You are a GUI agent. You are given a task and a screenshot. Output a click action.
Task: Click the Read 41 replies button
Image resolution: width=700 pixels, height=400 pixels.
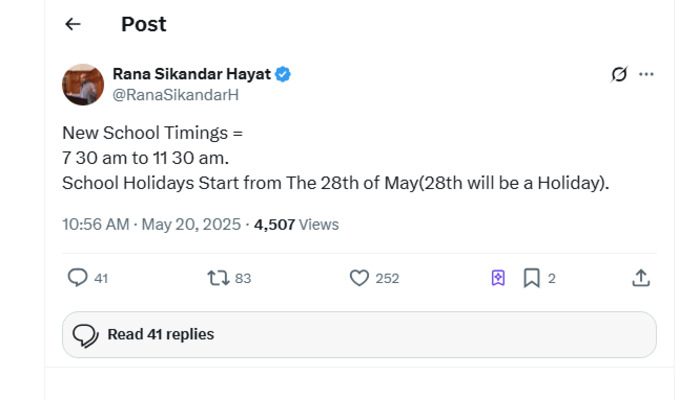(359, 334)
